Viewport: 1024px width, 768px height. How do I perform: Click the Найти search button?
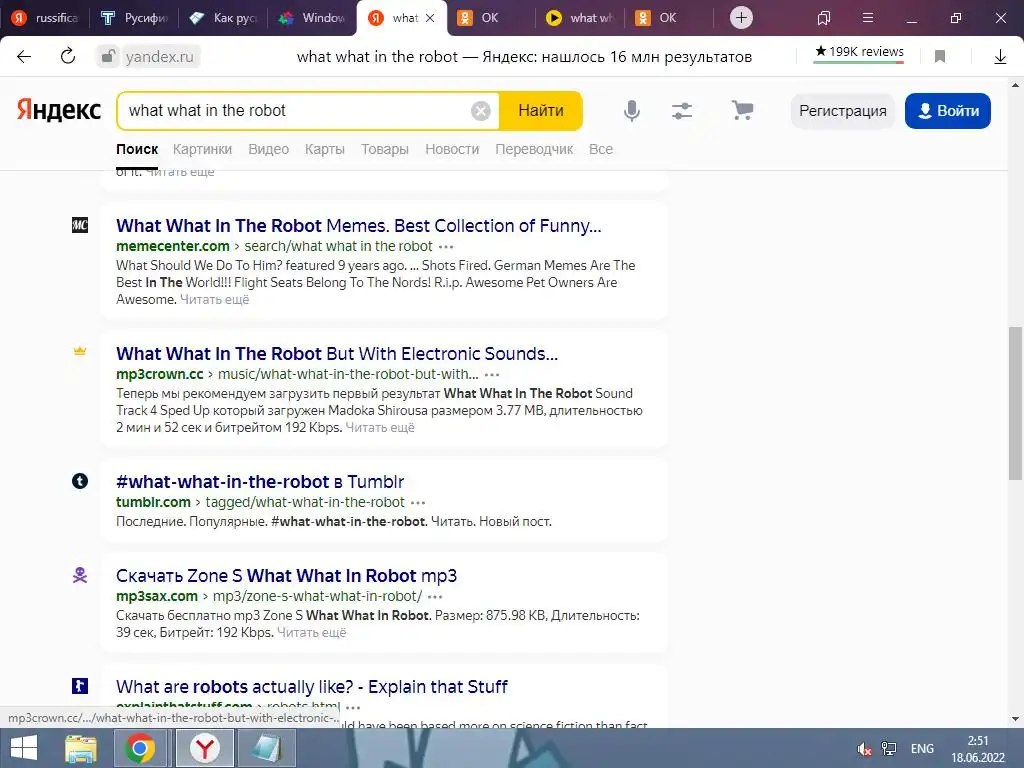coord(541,111)
